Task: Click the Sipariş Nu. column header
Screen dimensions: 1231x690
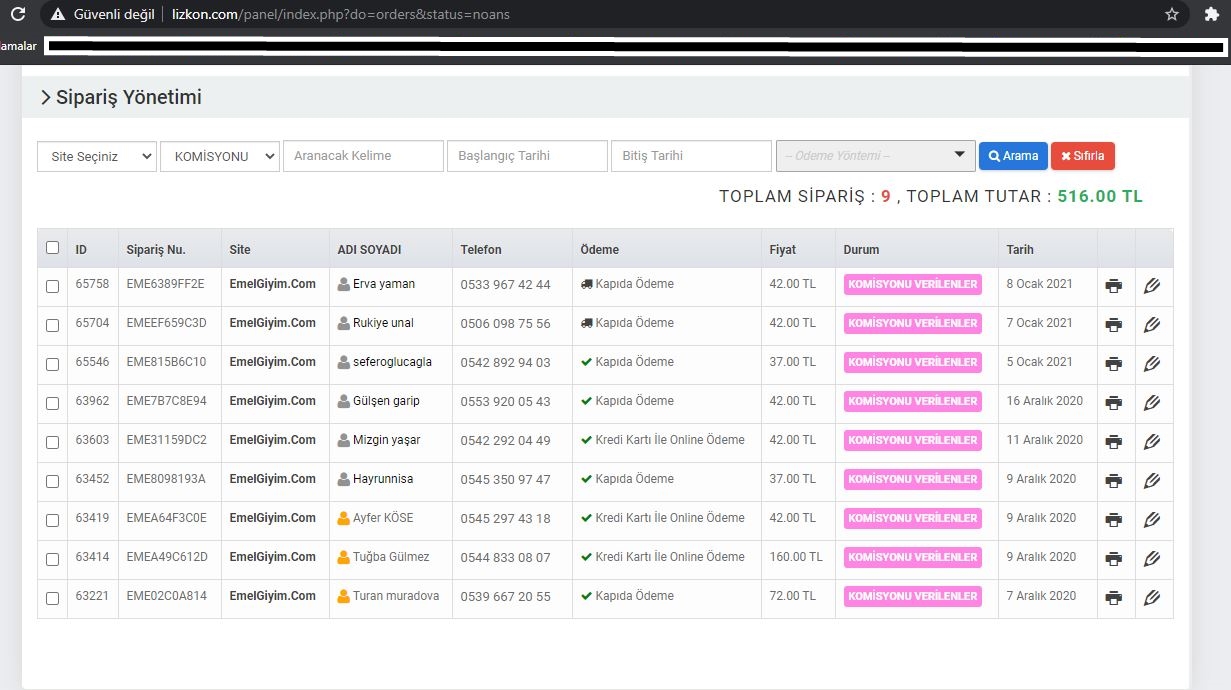Action: 156,249
